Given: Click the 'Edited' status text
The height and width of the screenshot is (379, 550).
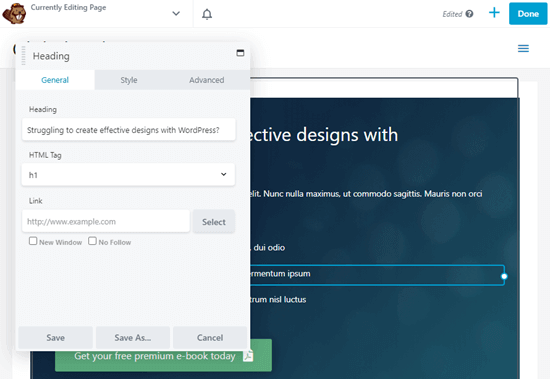Looking at the screenshot, I should (452, 14).
